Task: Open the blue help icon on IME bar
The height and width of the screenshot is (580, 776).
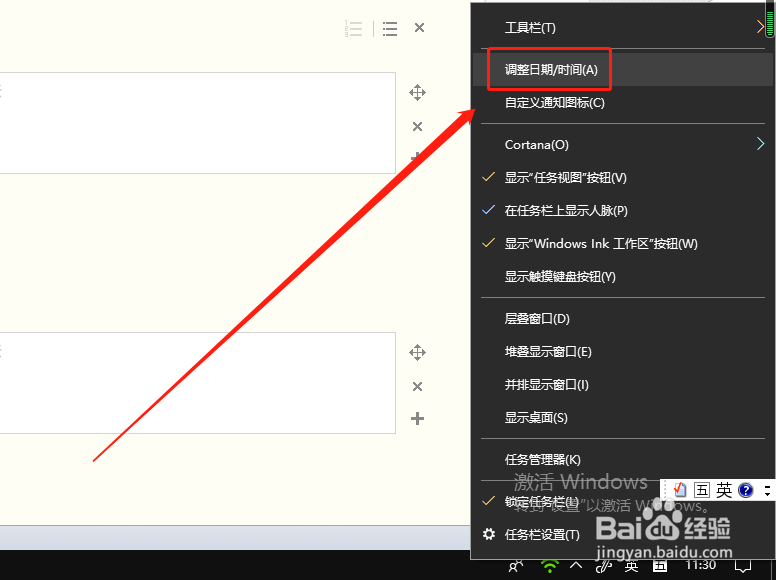Action: (745, 490)
